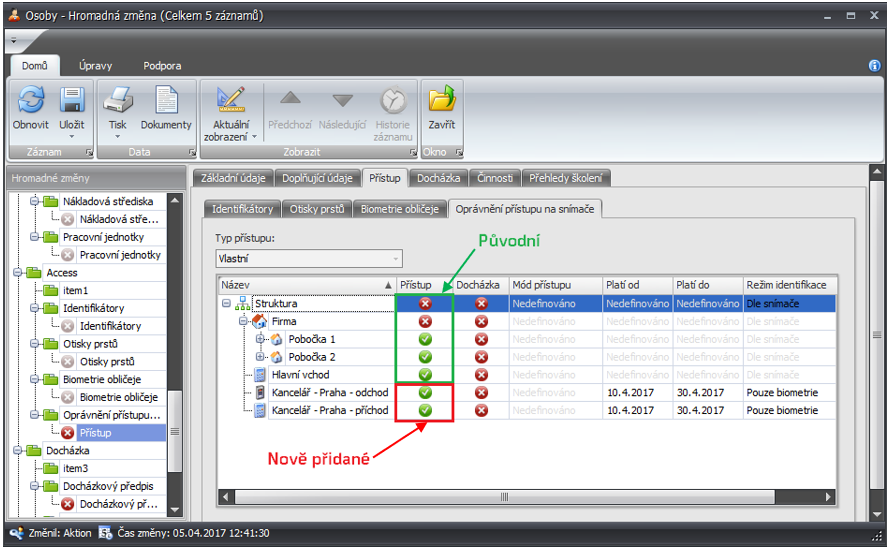Viewport: 889px width, 547px height.
Task: Click the blue info icon at top right
Action: [874, 66]
